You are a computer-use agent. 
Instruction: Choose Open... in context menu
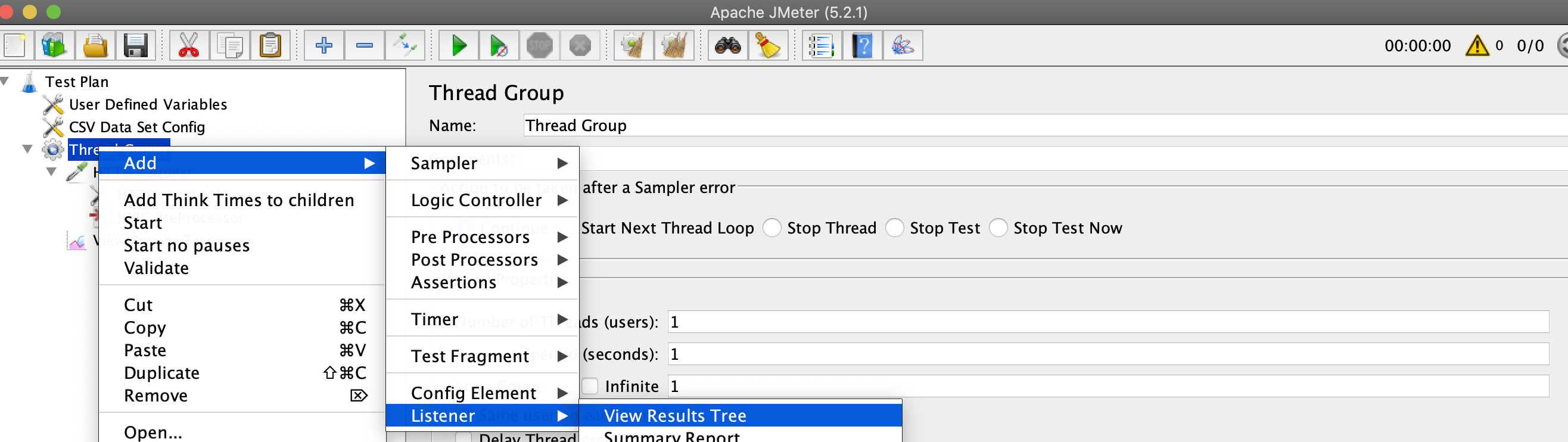point(242,432)
